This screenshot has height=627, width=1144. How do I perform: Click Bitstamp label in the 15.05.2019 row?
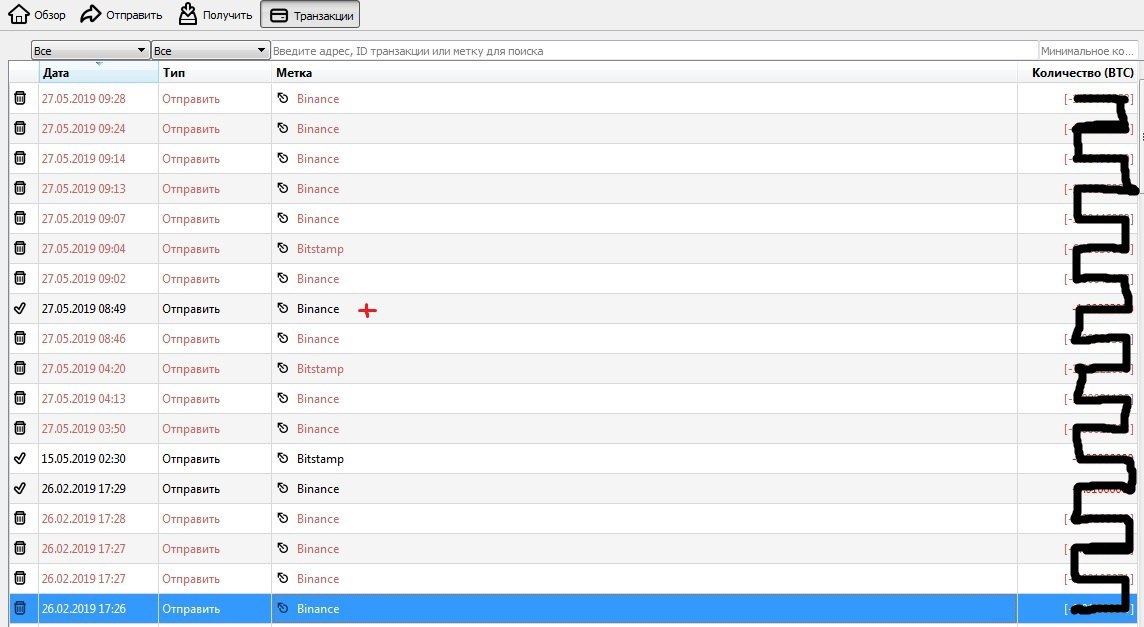320,458
